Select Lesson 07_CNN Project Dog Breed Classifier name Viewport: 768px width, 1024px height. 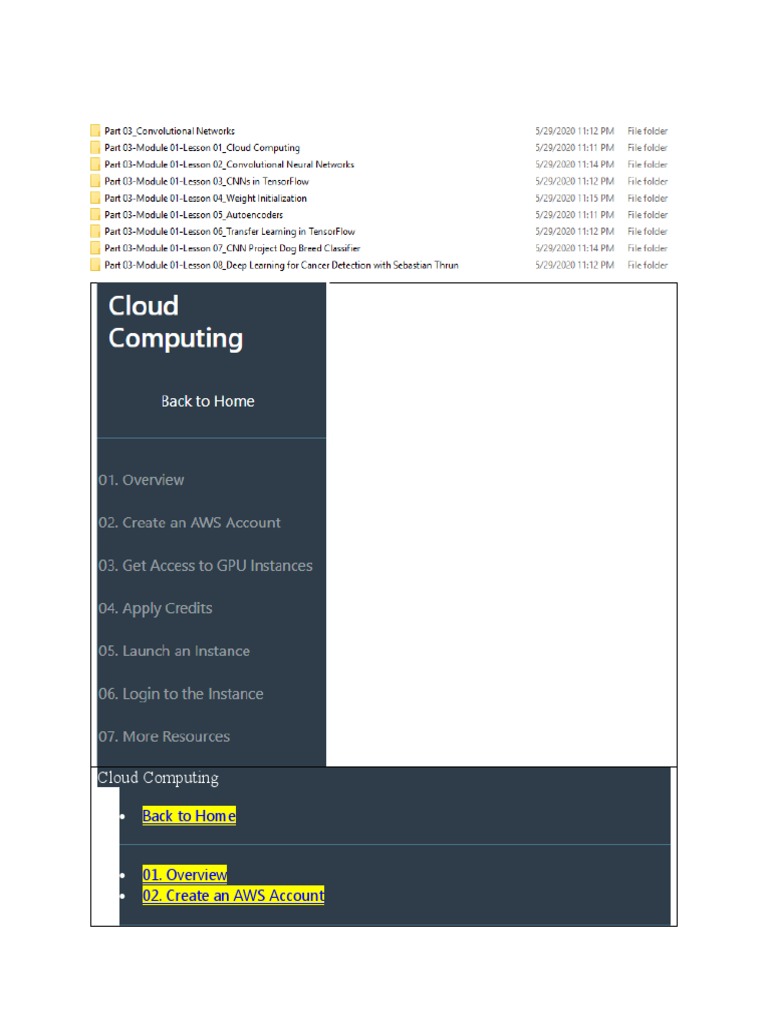point(232,248)
